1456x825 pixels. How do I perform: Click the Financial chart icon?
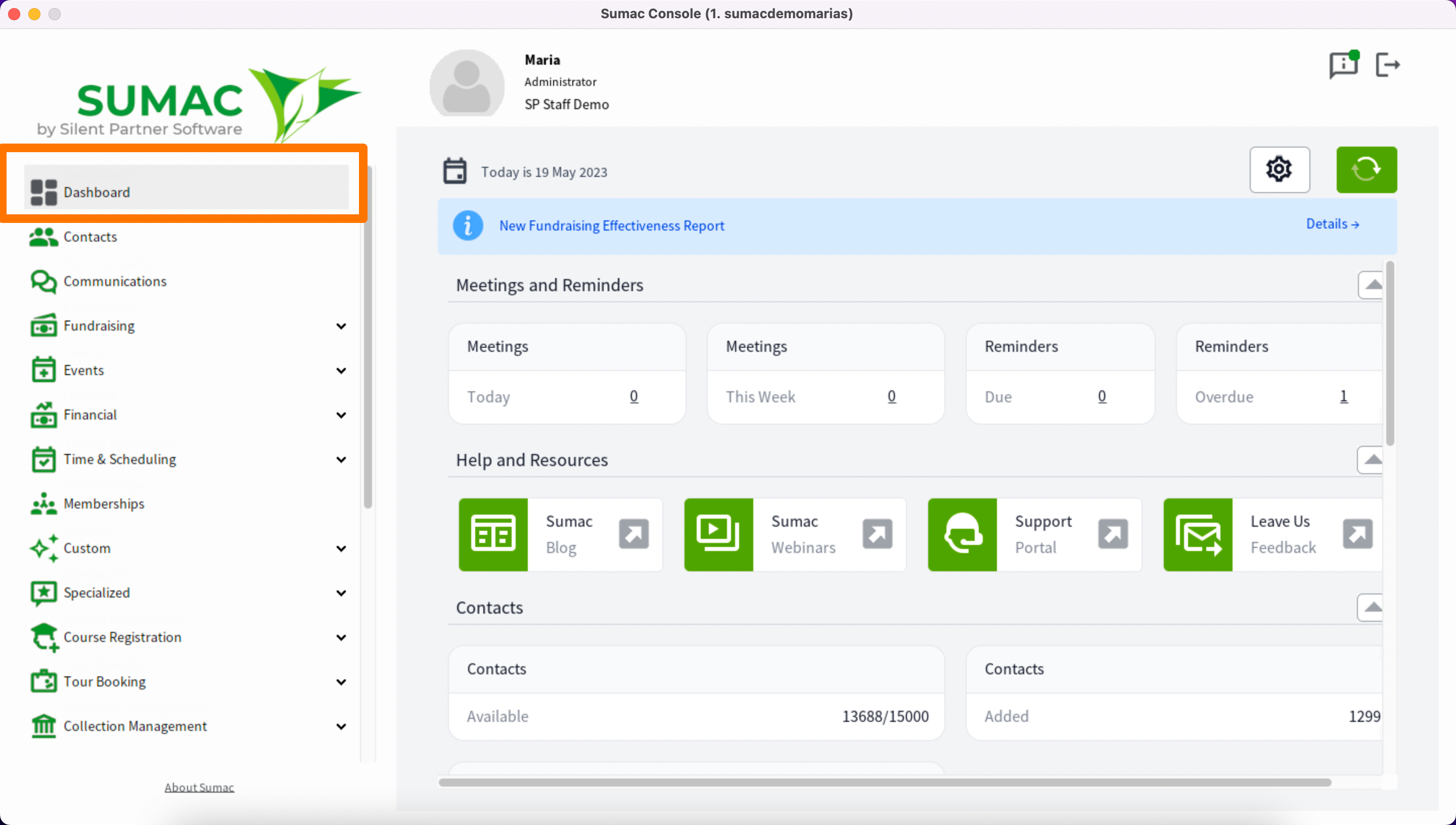coord(43,415)
